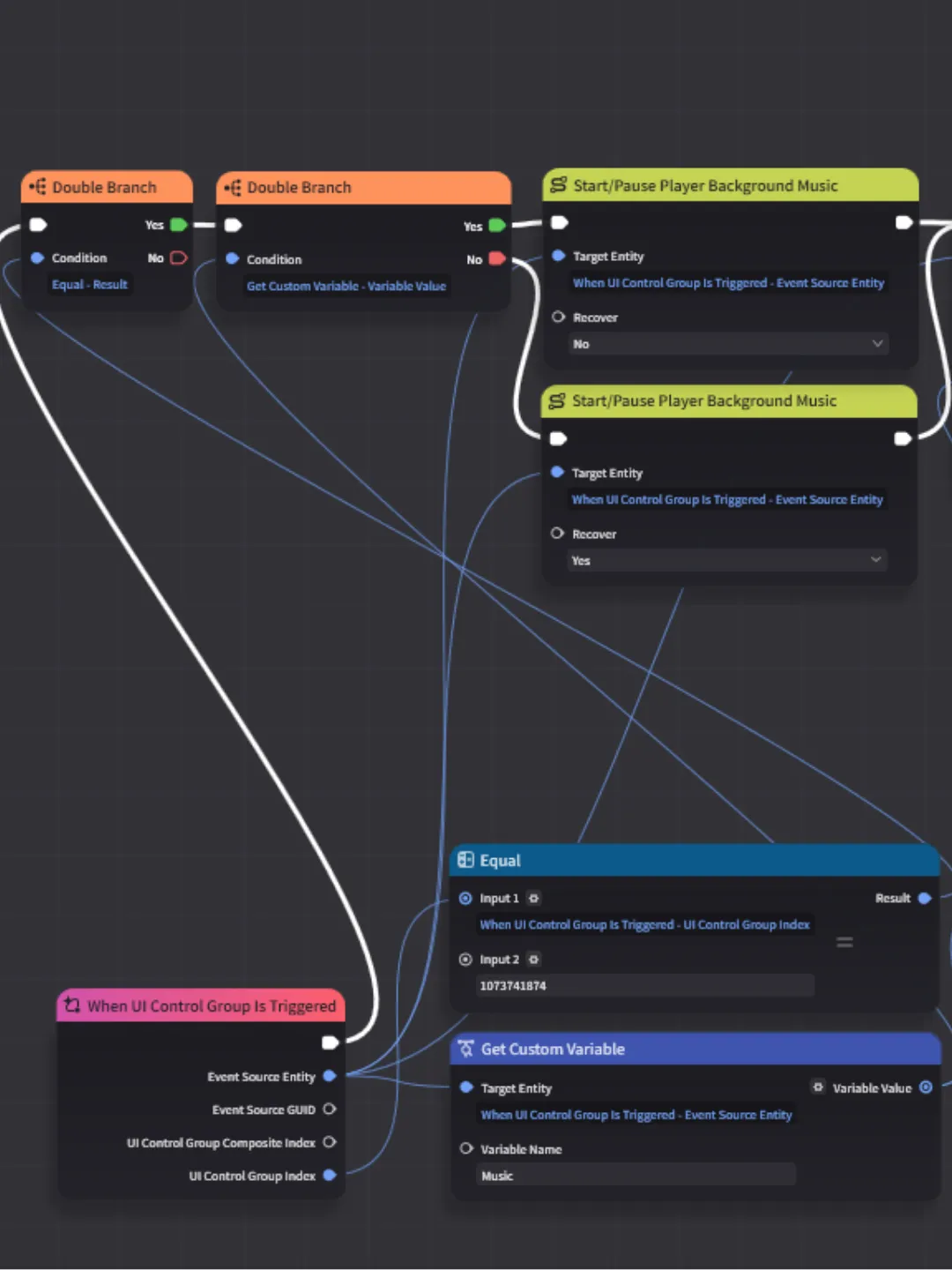Select the first Double Branch node title
Viewport: 952px width, 1270px height.
click(x=104, y=187)
